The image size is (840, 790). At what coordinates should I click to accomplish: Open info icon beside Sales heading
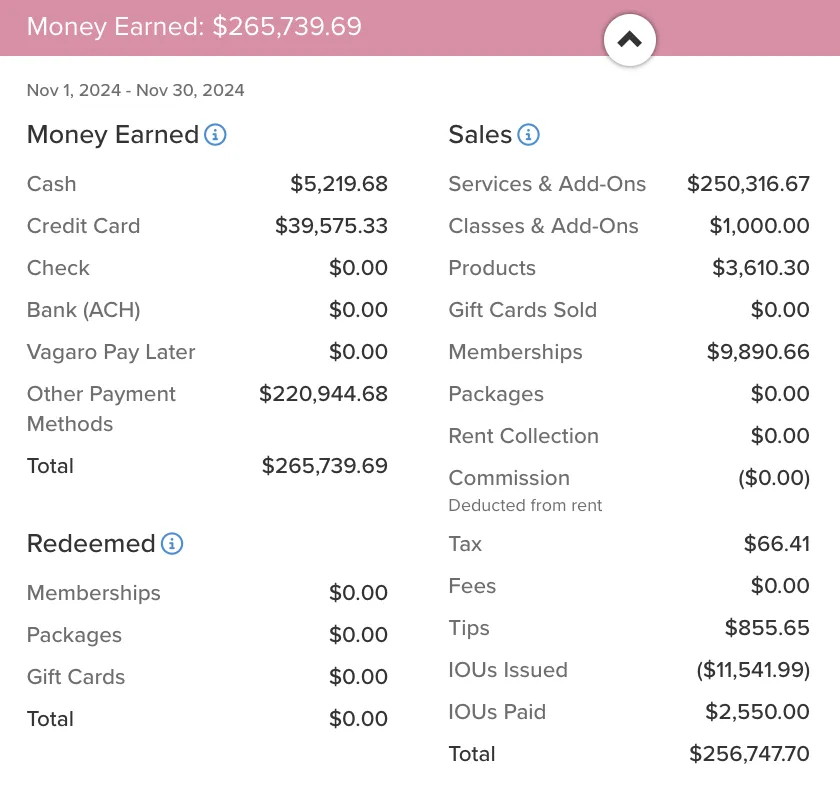coord(528,134)
